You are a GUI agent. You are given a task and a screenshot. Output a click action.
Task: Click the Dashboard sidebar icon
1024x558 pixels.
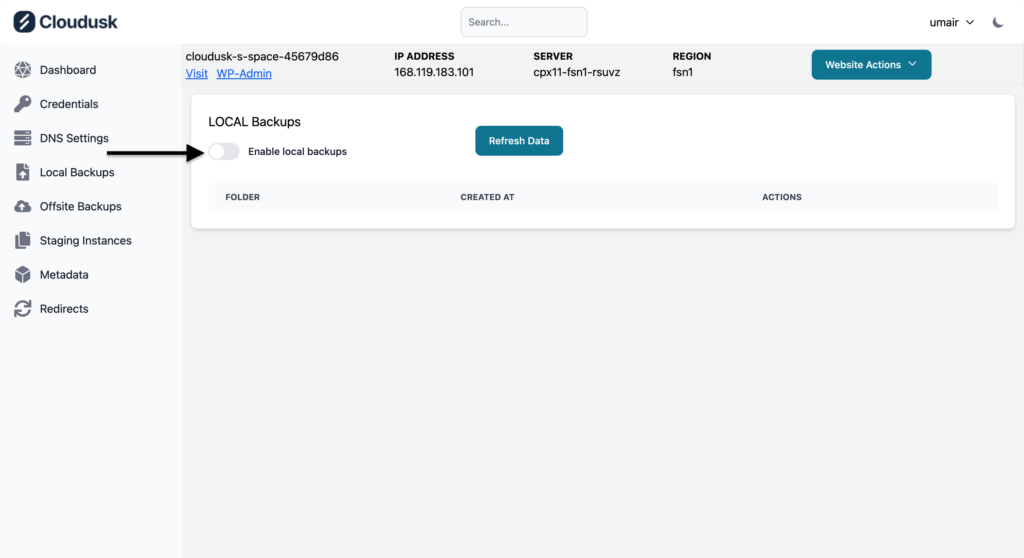coord(22,70)
